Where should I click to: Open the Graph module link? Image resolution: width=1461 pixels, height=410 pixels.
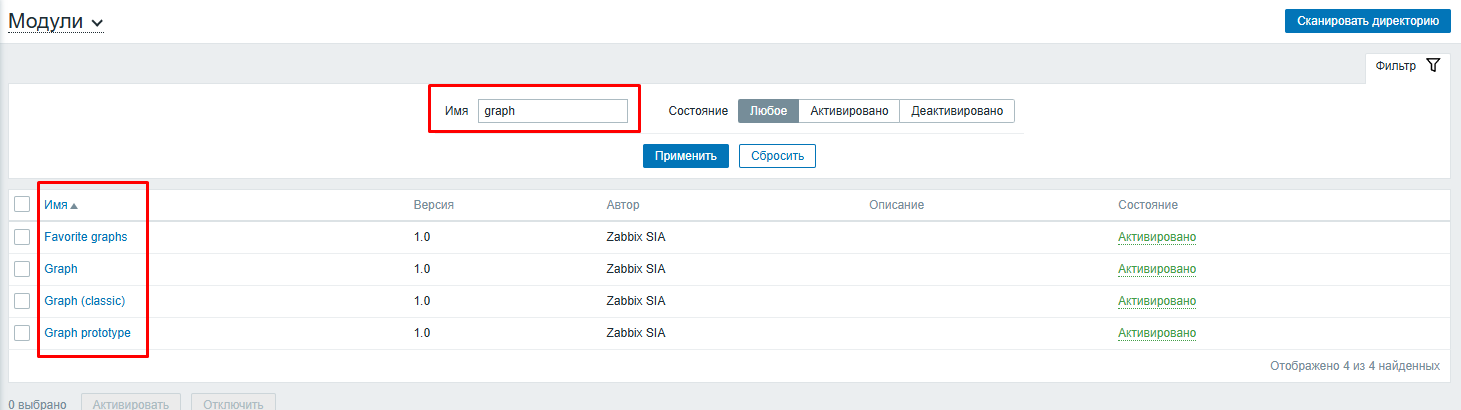click(61, 269)
